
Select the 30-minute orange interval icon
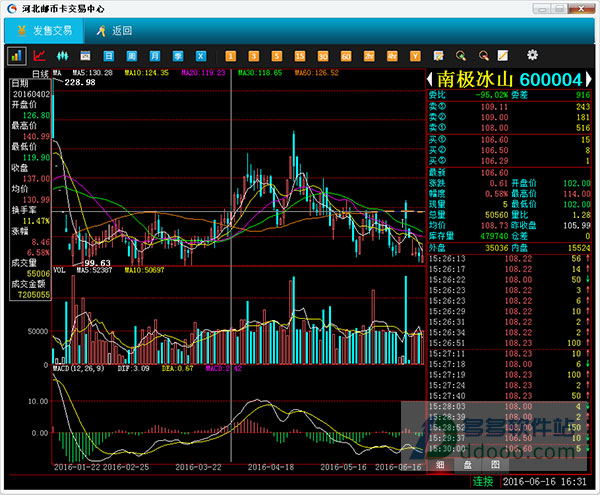323,56
